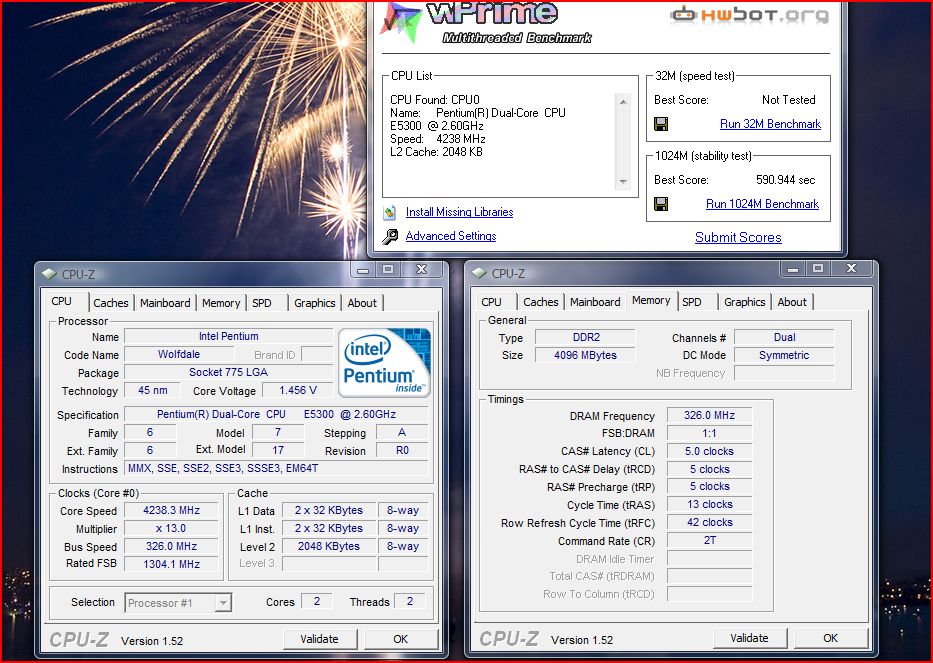Screen dimensions: 933x663
Task: Open Graphics tab in left CPU-Z window
Action: [x=315, y=303]
